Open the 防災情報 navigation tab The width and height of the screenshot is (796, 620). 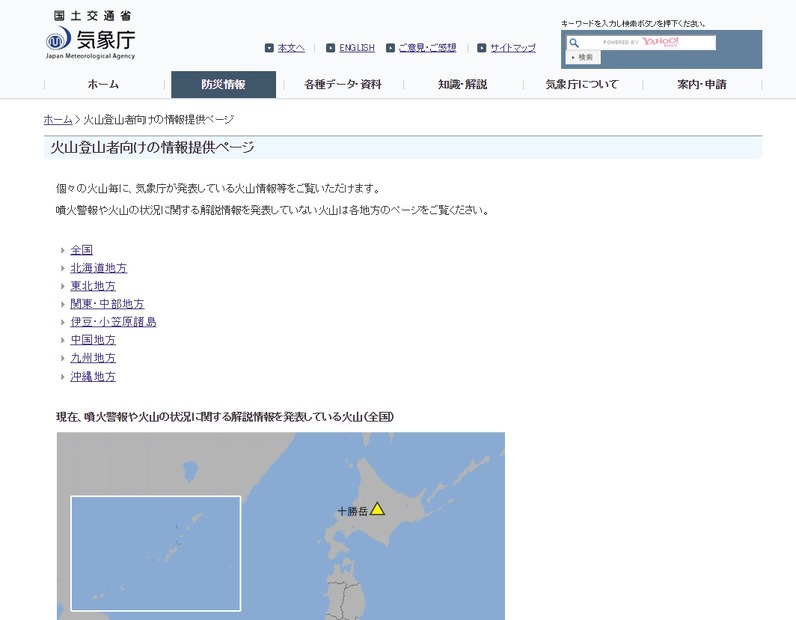[x=223, y=85]
